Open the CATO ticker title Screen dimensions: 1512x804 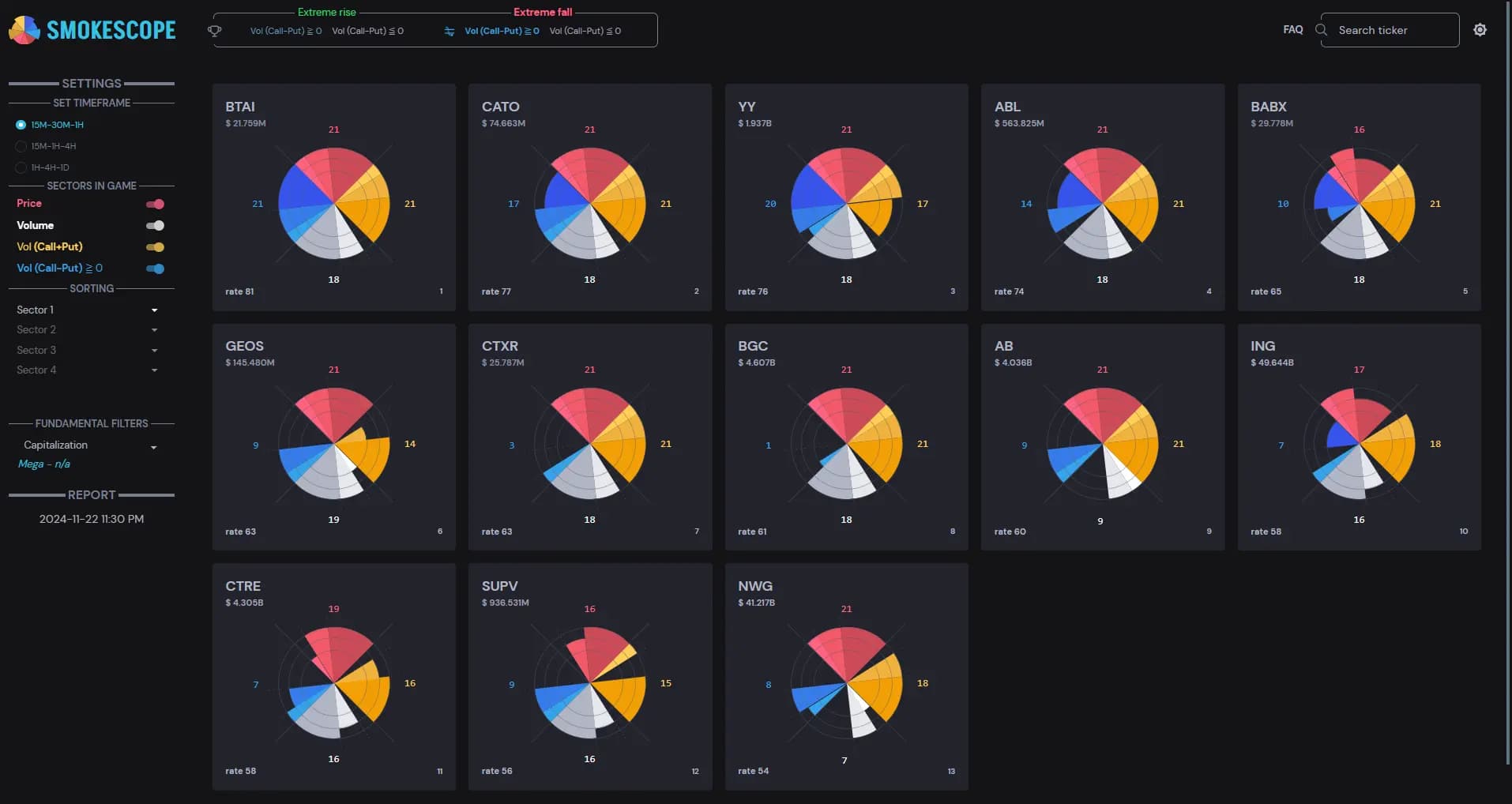501,107
